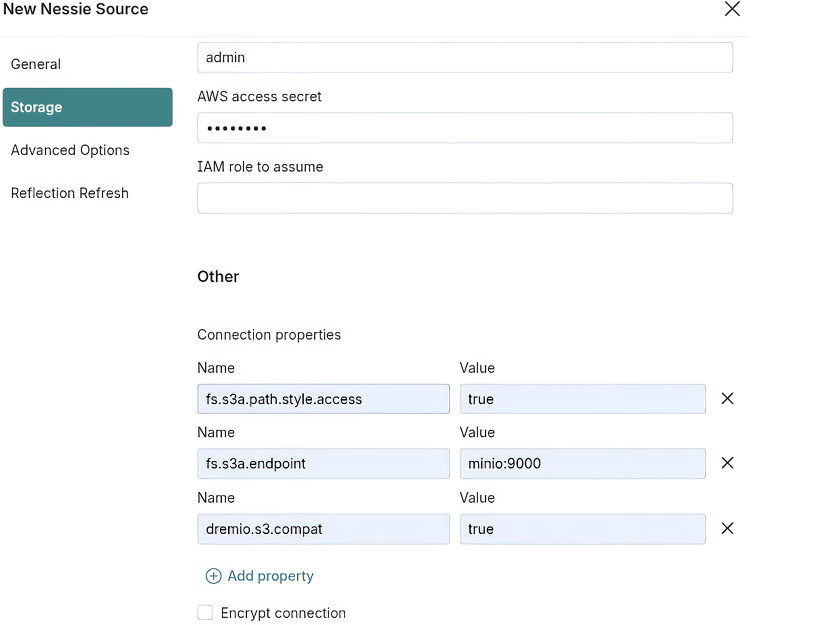Edit the fs.s3a.endpoint name field
Image resolution: width=813 pixels, height=625 pixels.
pyautogui.click(x=323, y=463)
